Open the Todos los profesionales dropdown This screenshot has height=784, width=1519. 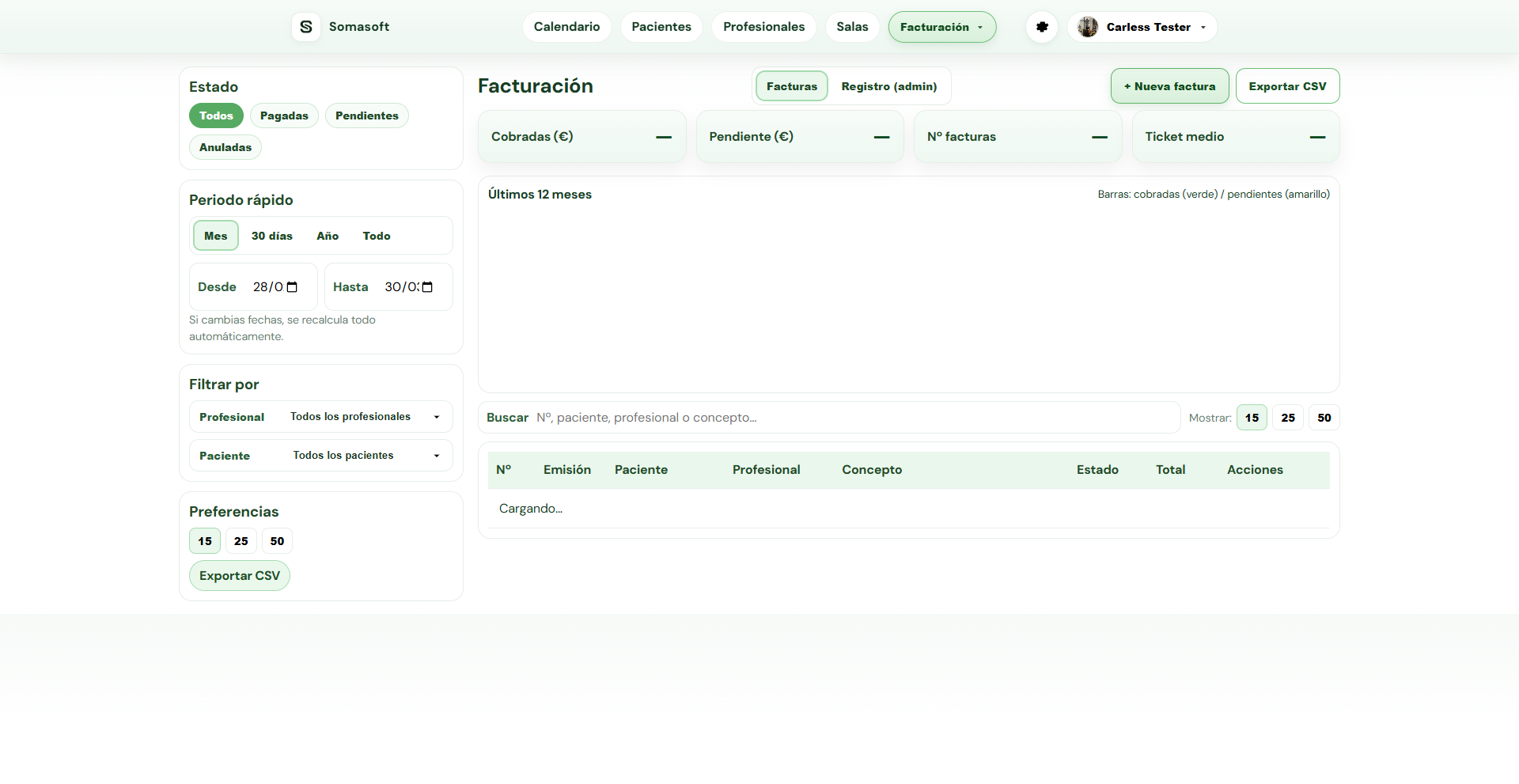(x=366, y=416)
